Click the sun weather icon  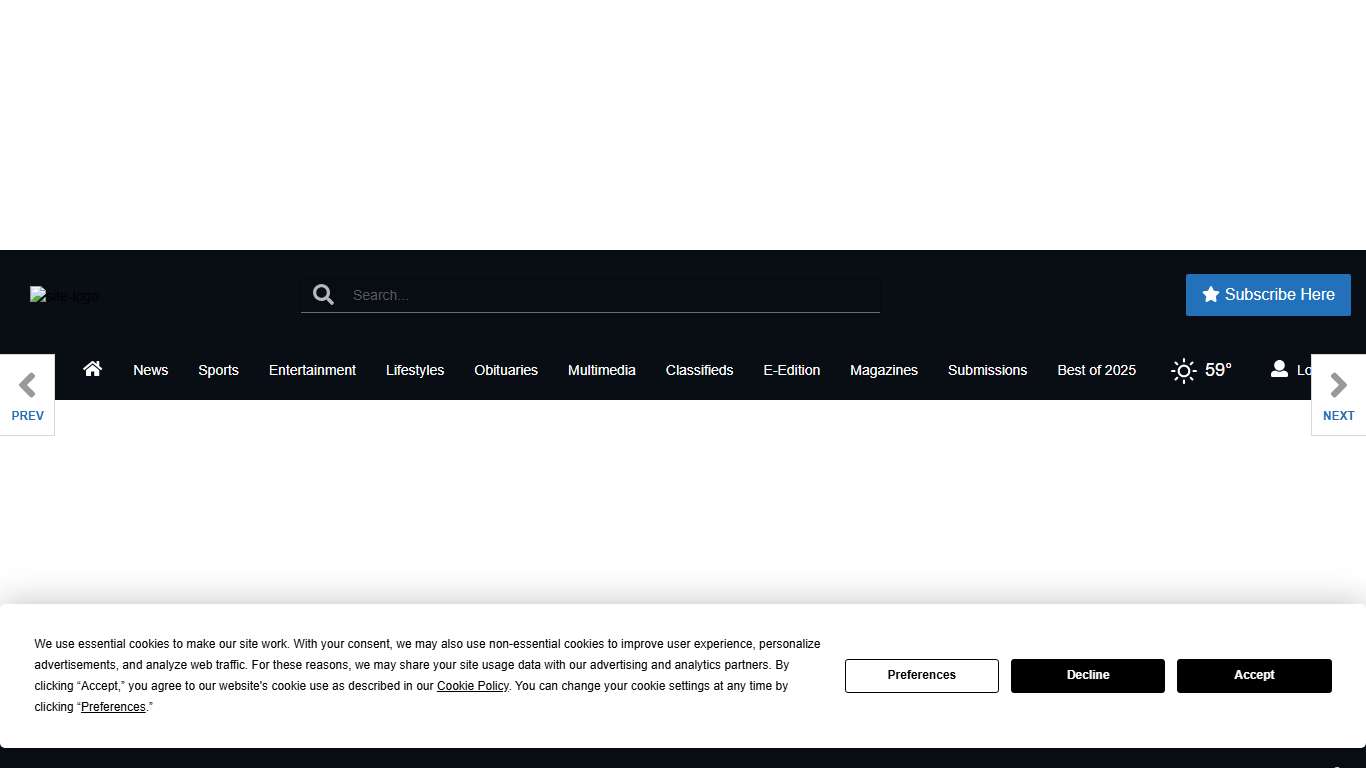1184,371
